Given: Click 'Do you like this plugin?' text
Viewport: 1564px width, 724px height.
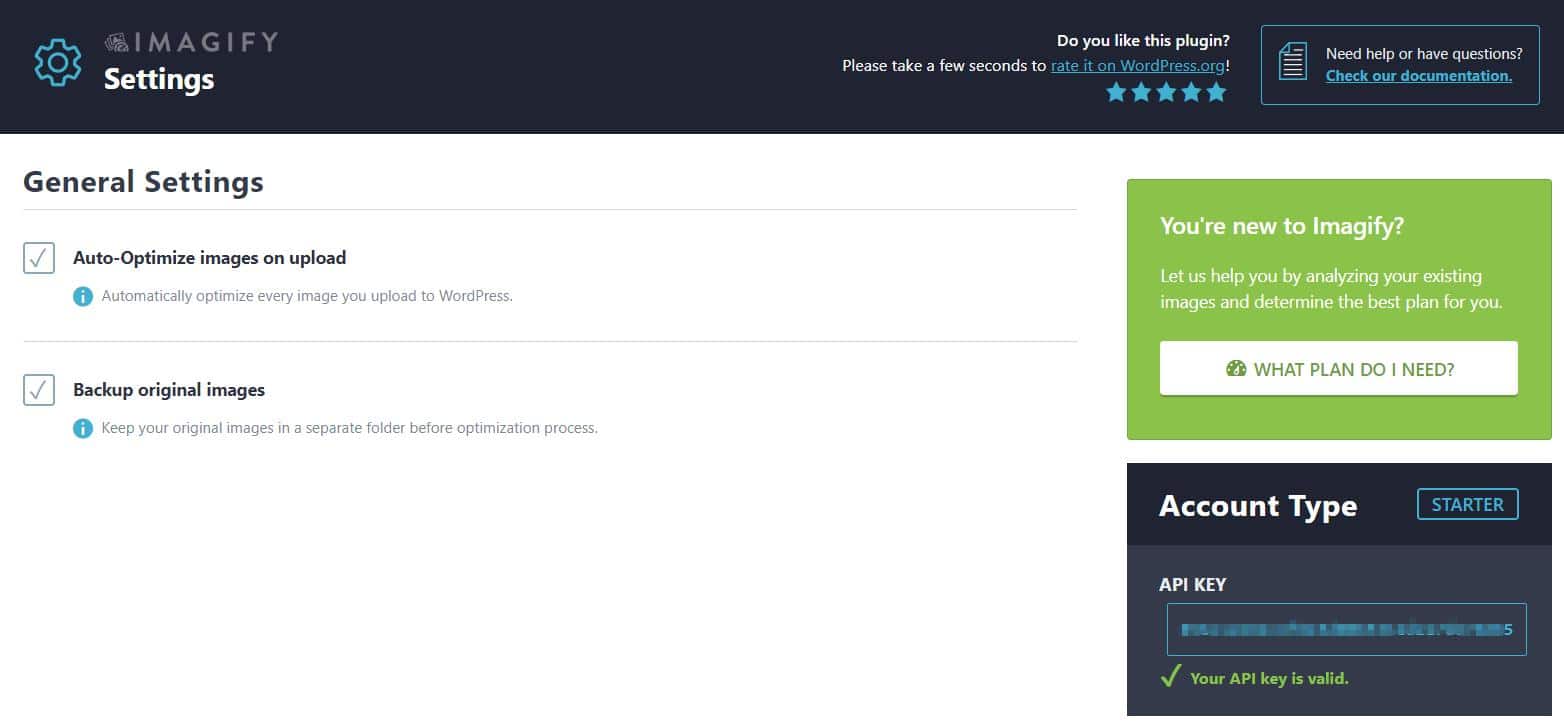Looking at the screenshot, I should click(x=1143, y=41).
